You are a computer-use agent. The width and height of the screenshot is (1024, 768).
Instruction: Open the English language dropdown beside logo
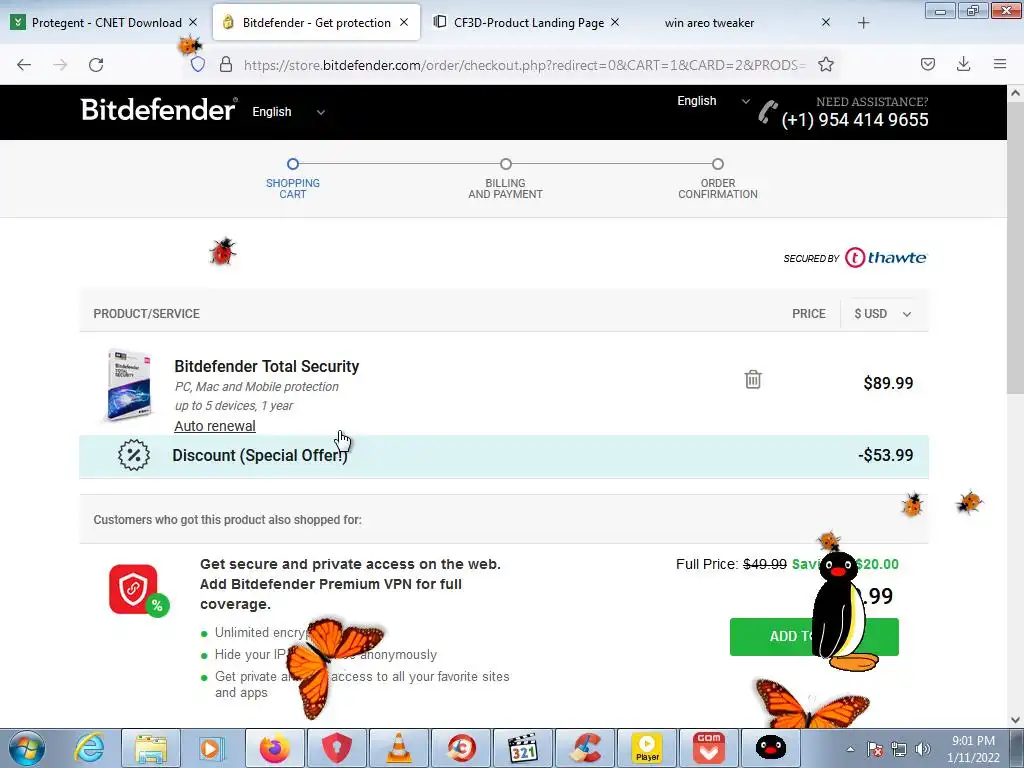point(289,112)
